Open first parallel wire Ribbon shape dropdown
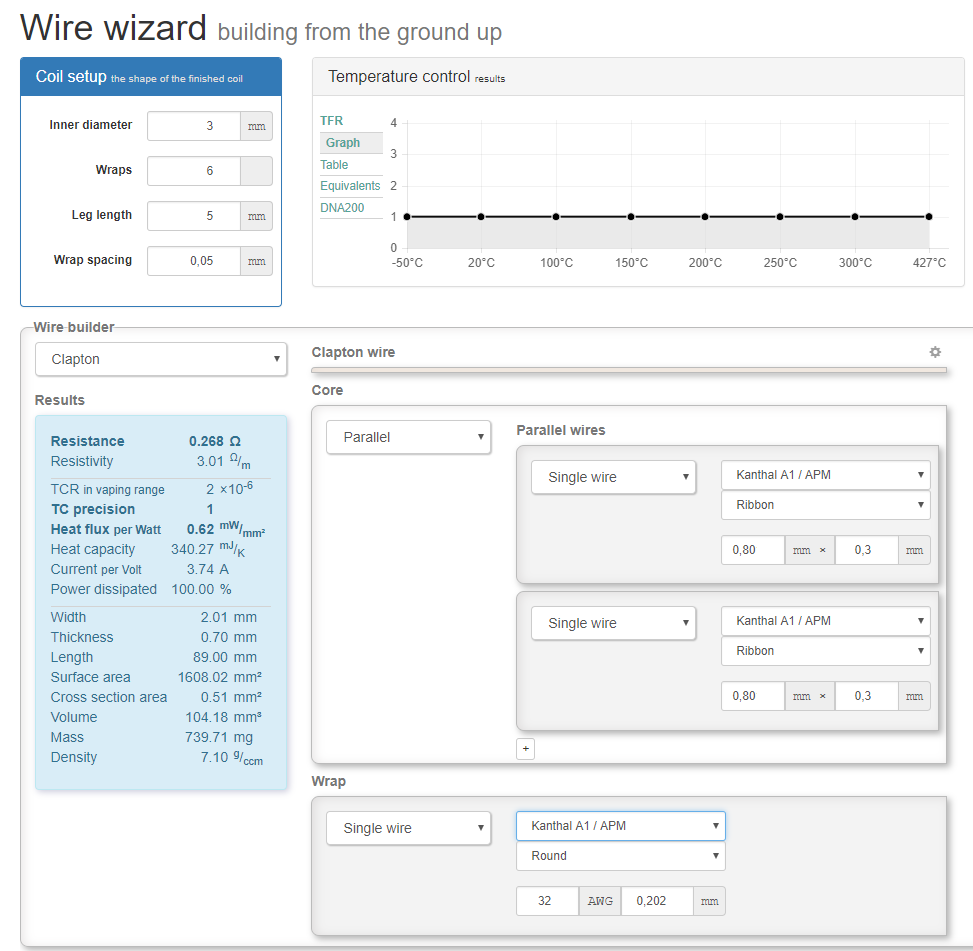 (825, 505)
